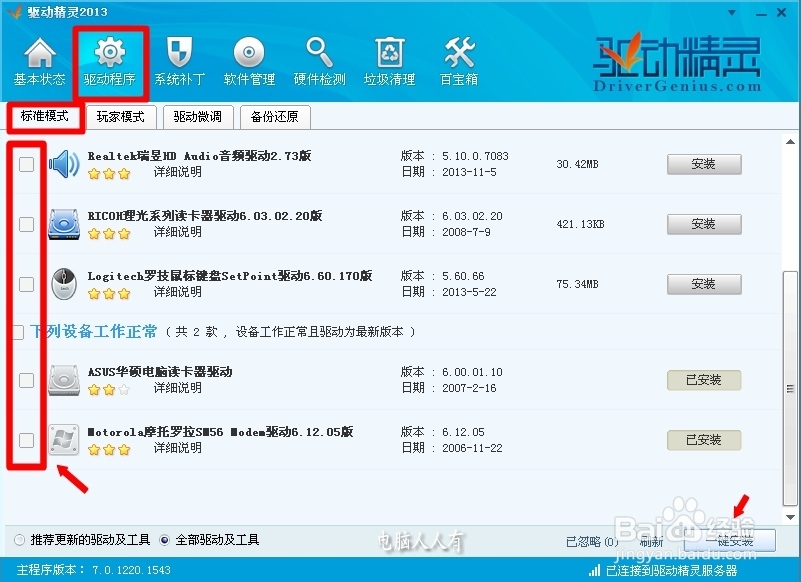This screenshot has height=582, width=801.
Task: Open 详细说明 for RICOH card reader
Action: pyautogui.click(x=178, y=231)
